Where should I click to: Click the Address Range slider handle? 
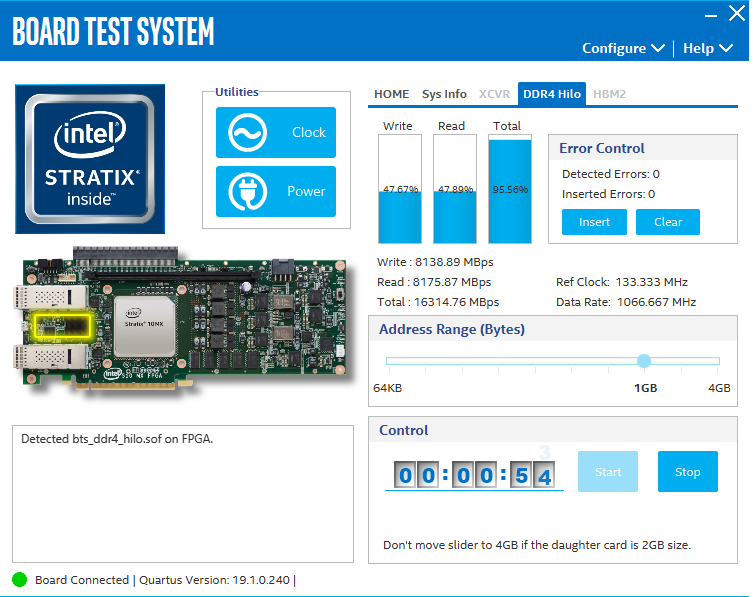point(644,361)
